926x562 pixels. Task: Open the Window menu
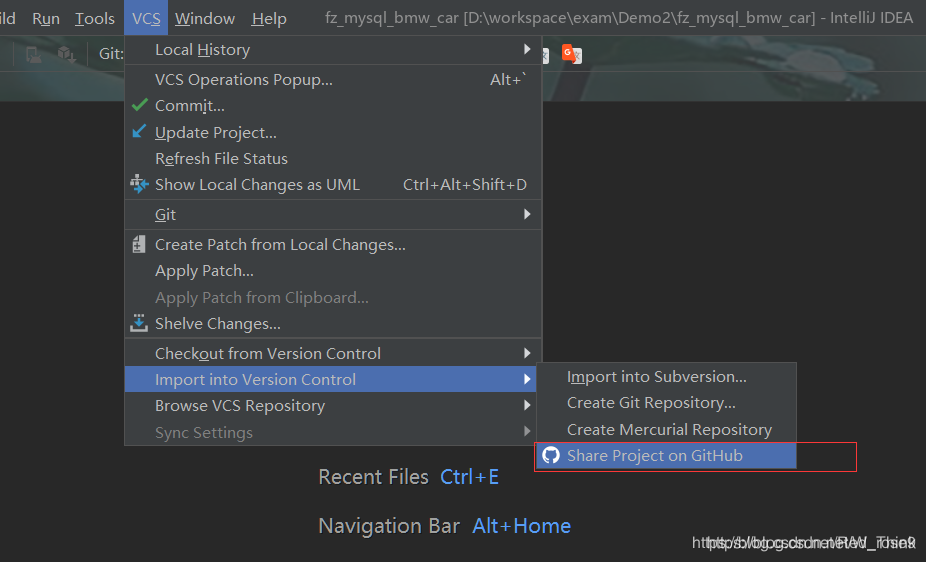tap(205, 18)
